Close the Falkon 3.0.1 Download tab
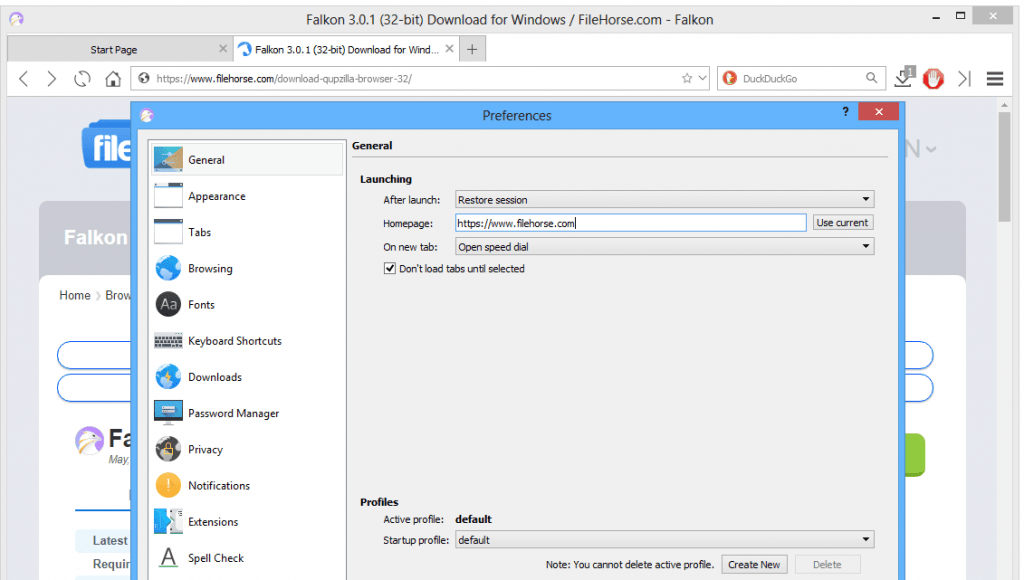The height and width of the screenshot is (580, 1024). coord(449,49)
